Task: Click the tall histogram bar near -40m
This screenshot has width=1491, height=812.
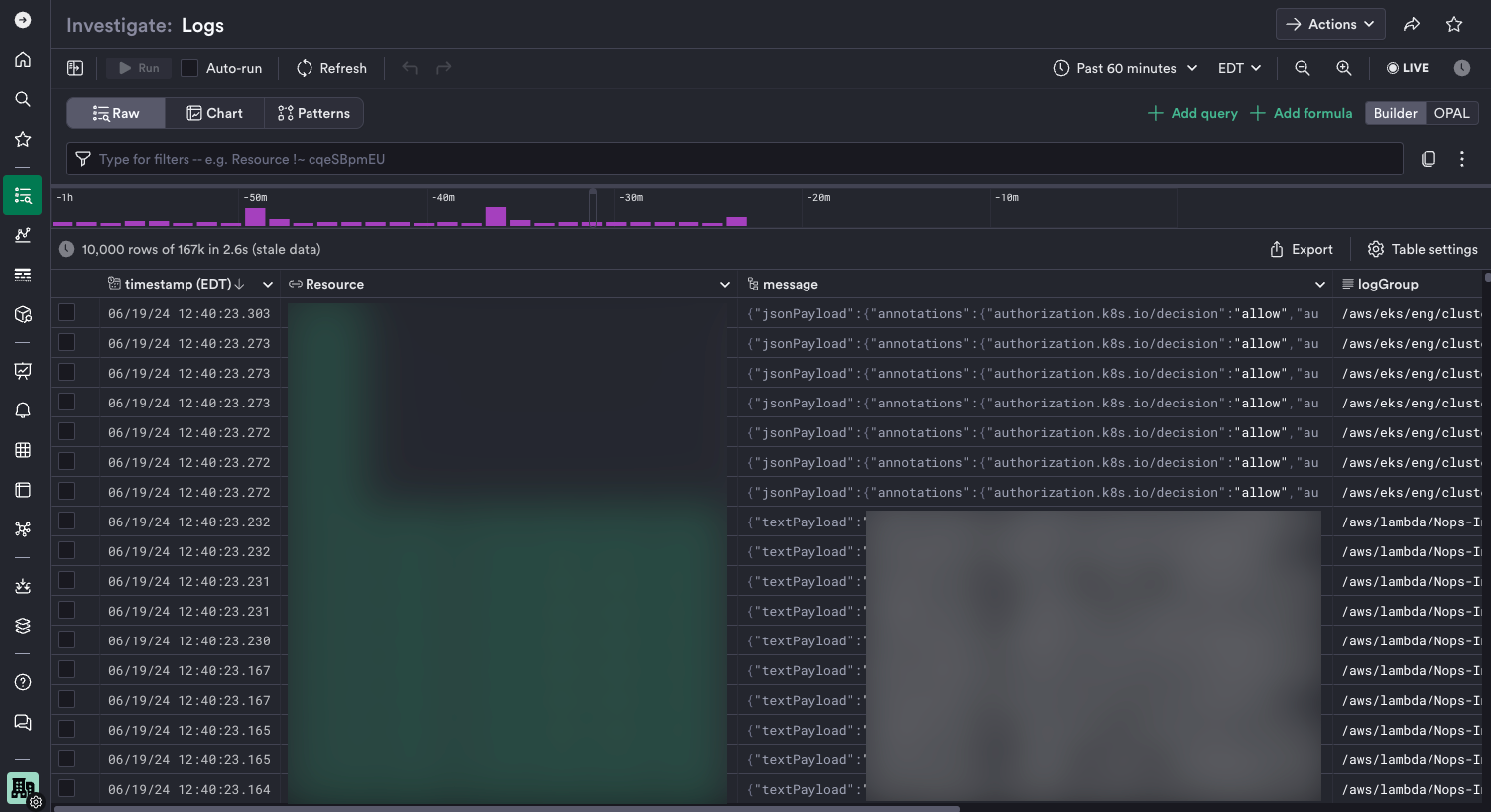Action: click(496, 216)
